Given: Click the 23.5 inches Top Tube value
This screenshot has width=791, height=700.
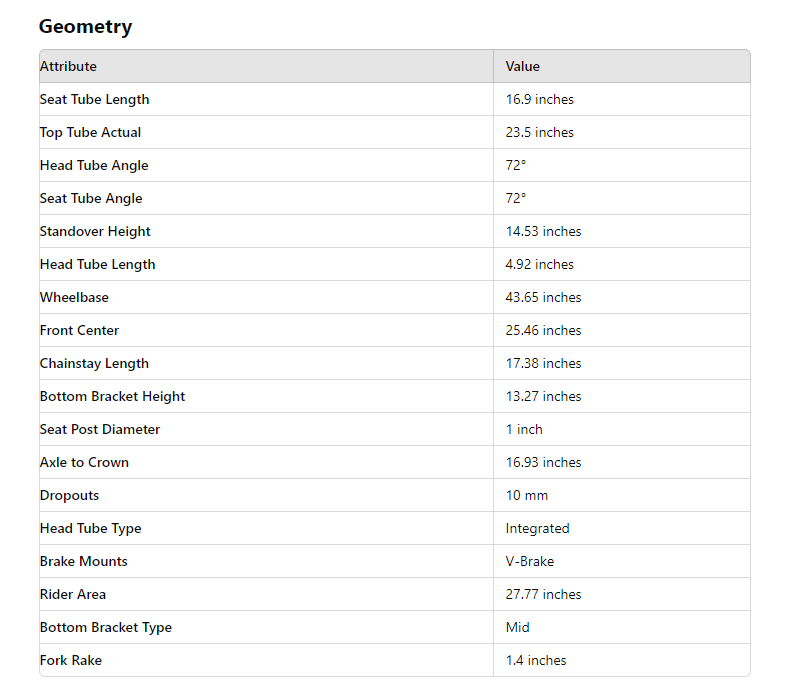Looking at the screenshot, I should (539, 133).
